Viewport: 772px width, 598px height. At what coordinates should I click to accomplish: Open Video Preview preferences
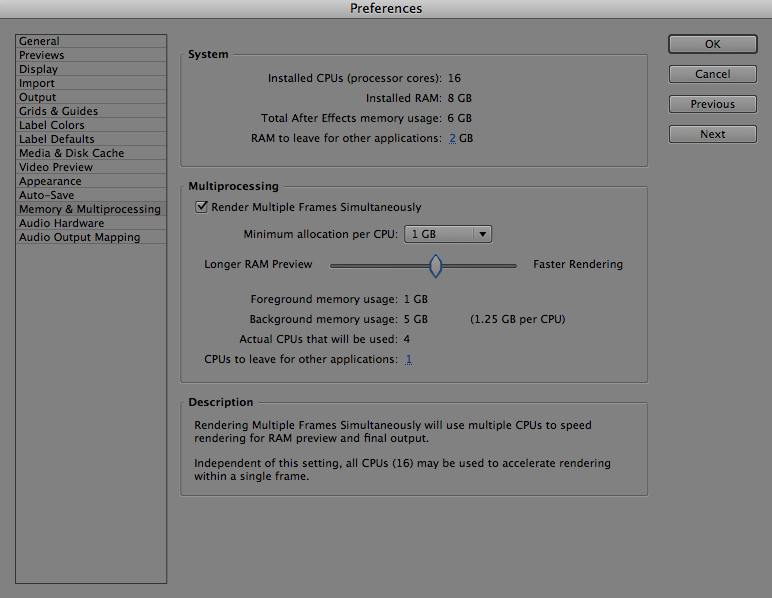coord(91,167)
